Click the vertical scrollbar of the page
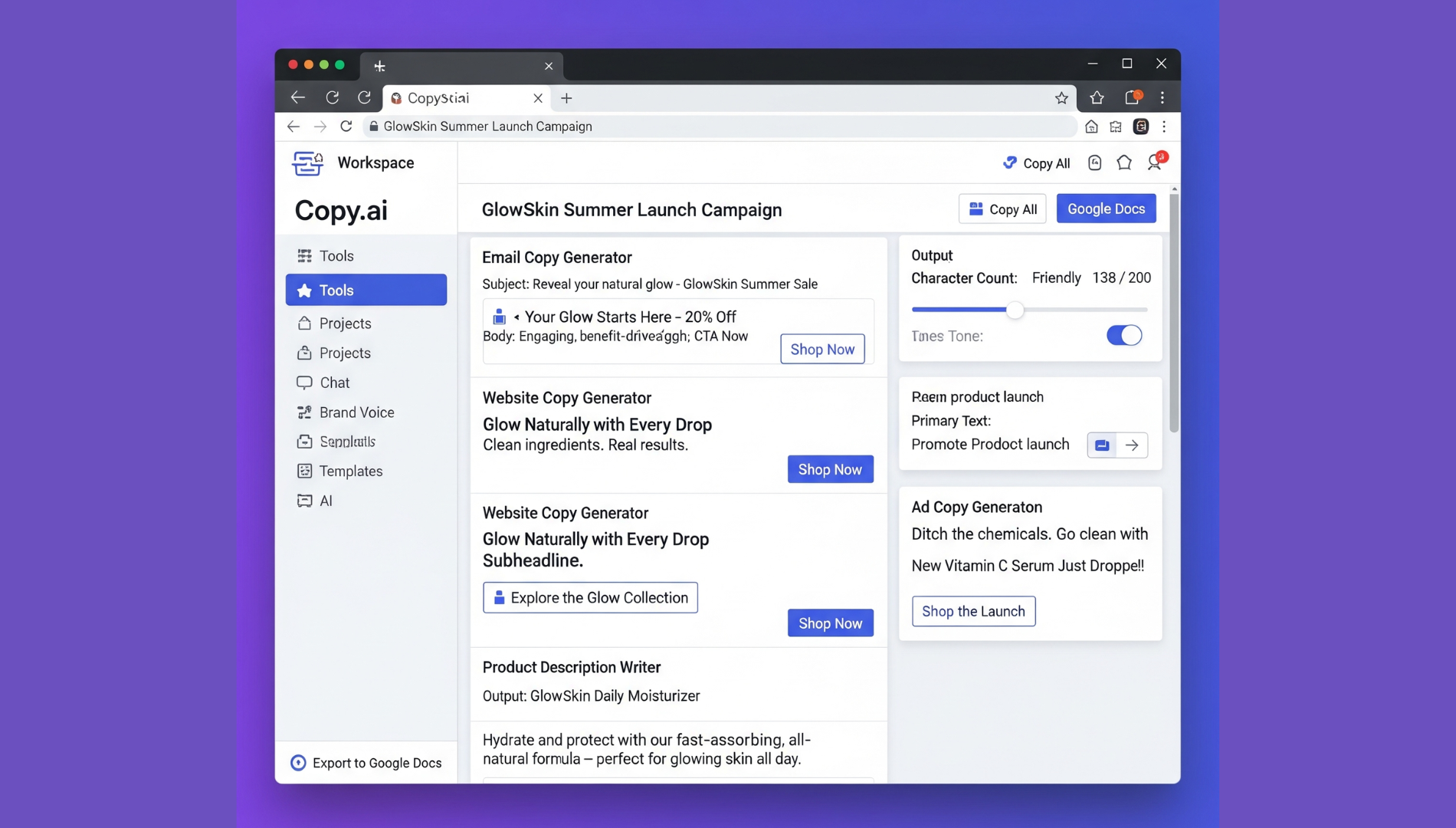Screen dimensions: 1456x828 click(1174, 313)
